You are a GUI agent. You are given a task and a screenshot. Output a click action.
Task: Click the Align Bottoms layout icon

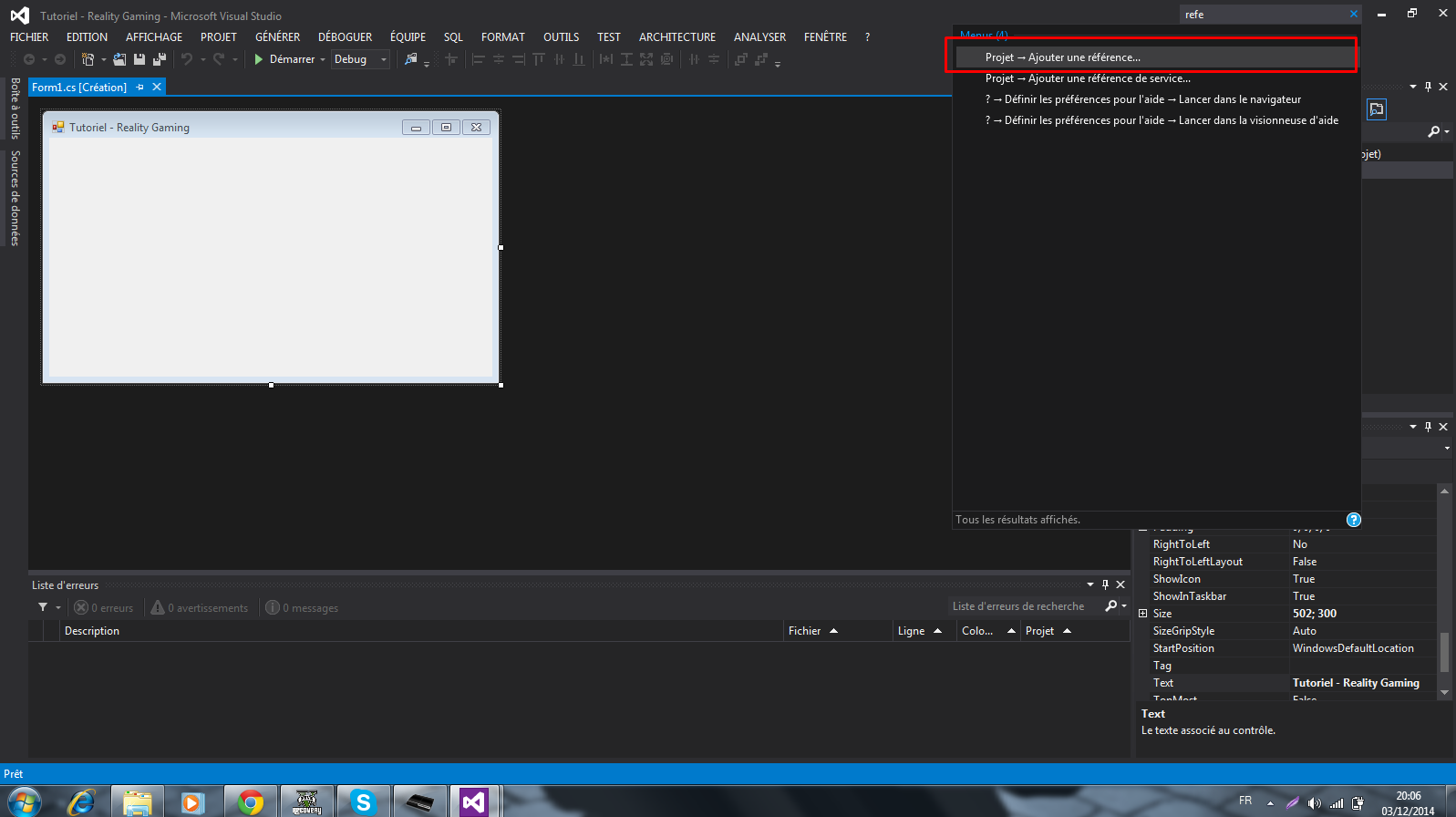(579, 59)
